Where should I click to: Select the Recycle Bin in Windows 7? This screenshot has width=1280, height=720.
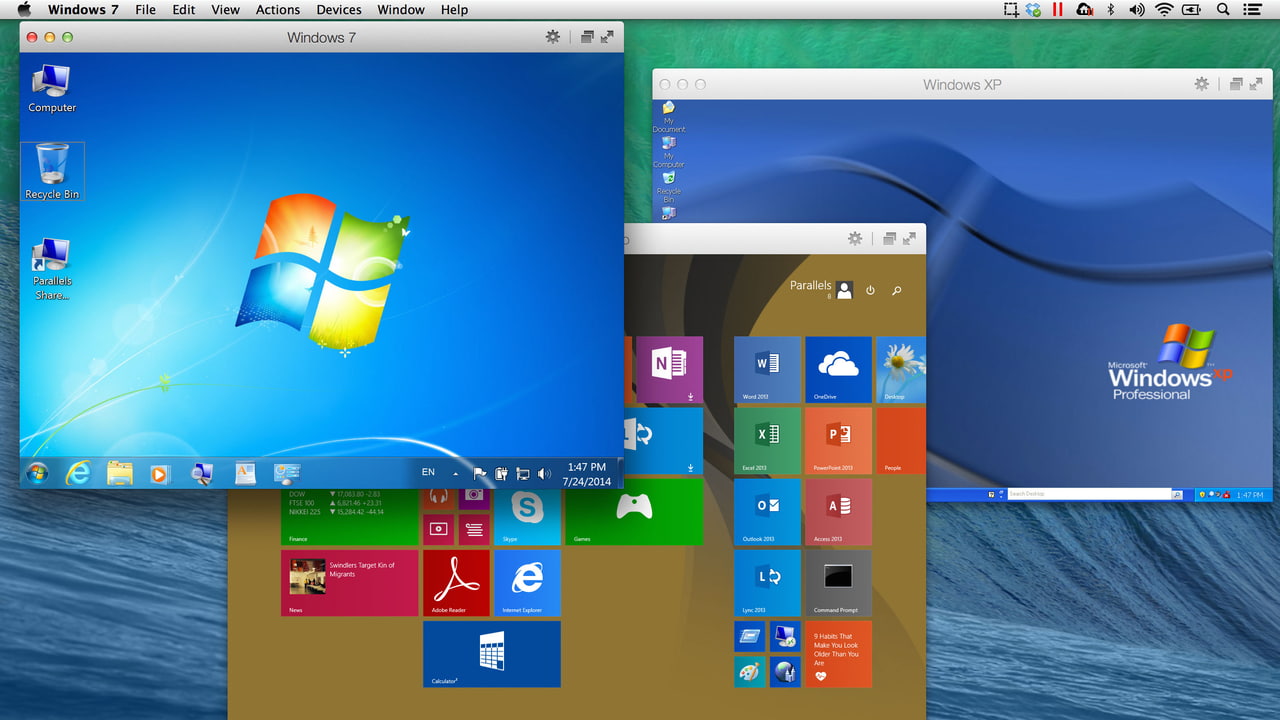click(x=52, y=171)
